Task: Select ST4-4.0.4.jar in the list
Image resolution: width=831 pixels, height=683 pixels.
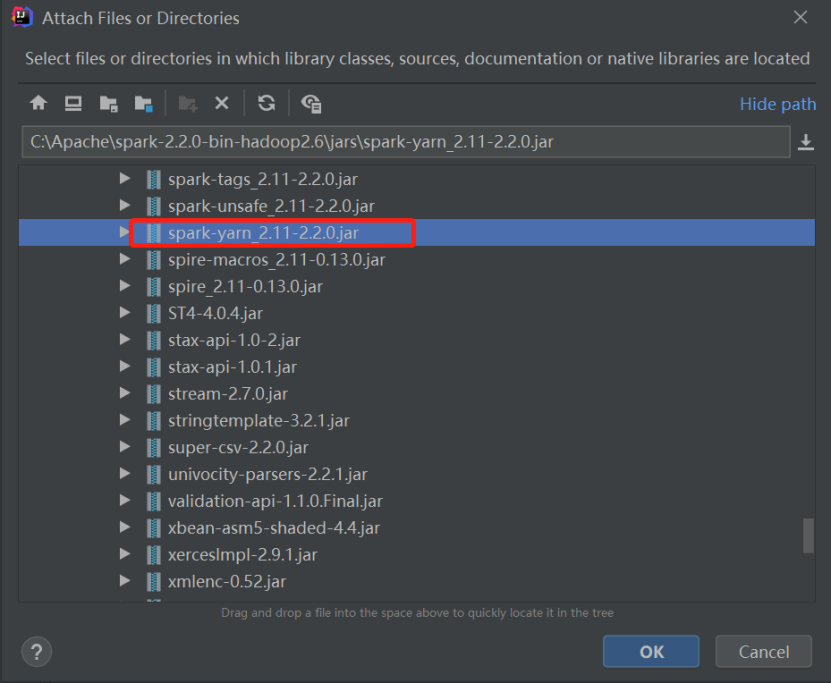Action: [213, 313]
